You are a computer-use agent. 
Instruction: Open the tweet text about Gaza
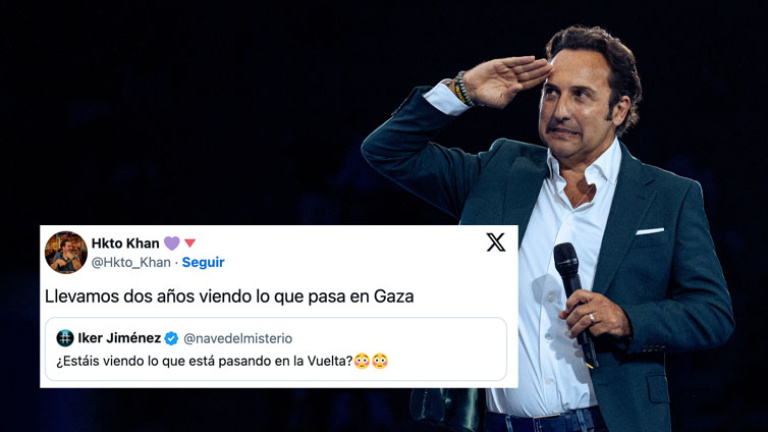click(x=229, y=296)
